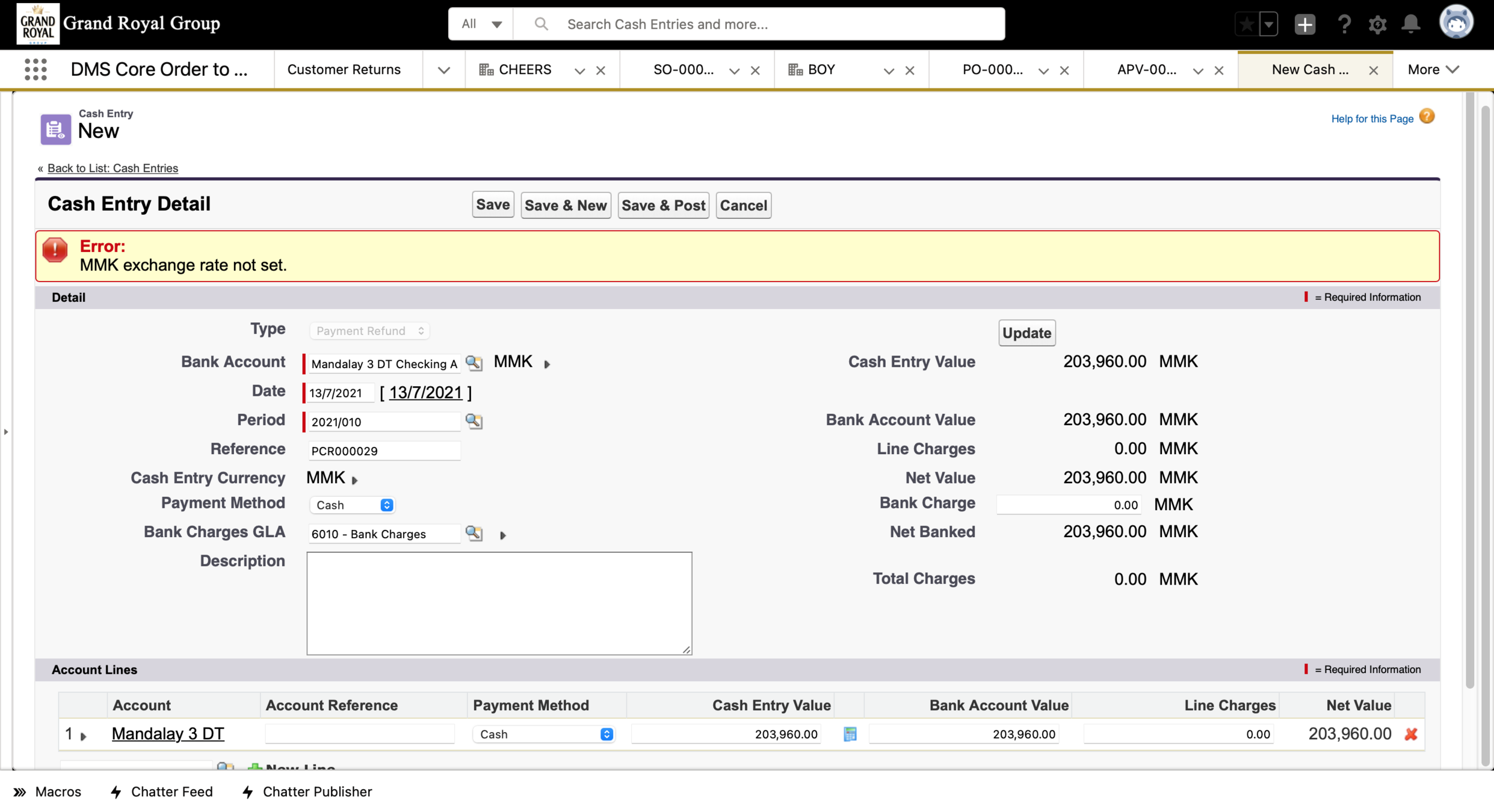Switch to the CHEERS tab
This screenshot has height=812, width=1494.
click(x=524, y=70)
